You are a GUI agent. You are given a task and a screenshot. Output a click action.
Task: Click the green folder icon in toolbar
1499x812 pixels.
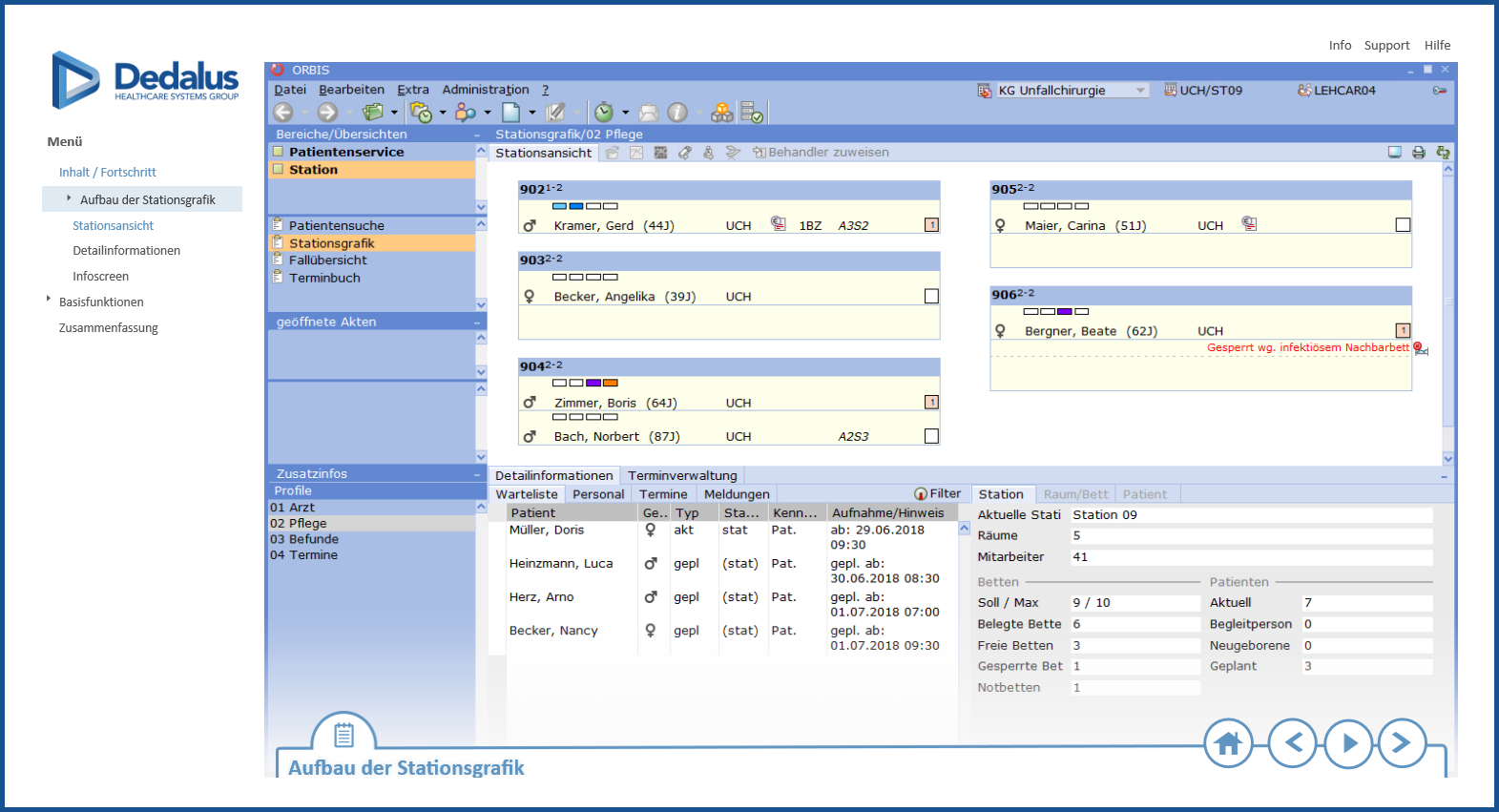pos(373,113)
